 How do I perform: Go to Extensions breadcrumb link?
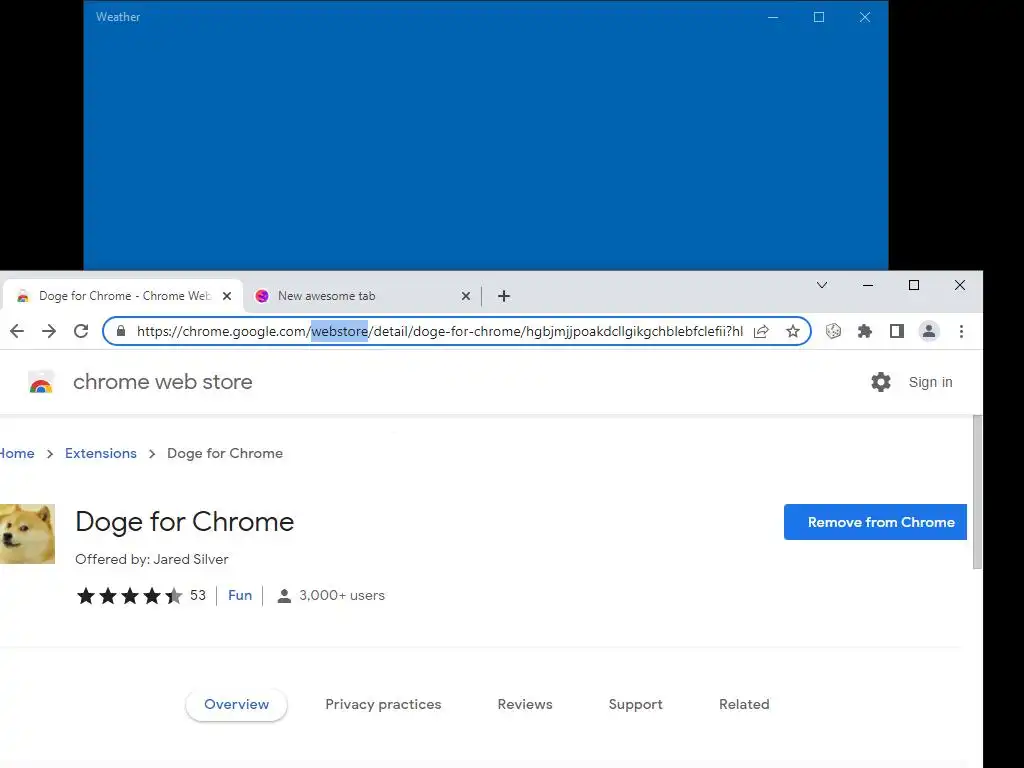pyautogui.click(x=101, y=453)
